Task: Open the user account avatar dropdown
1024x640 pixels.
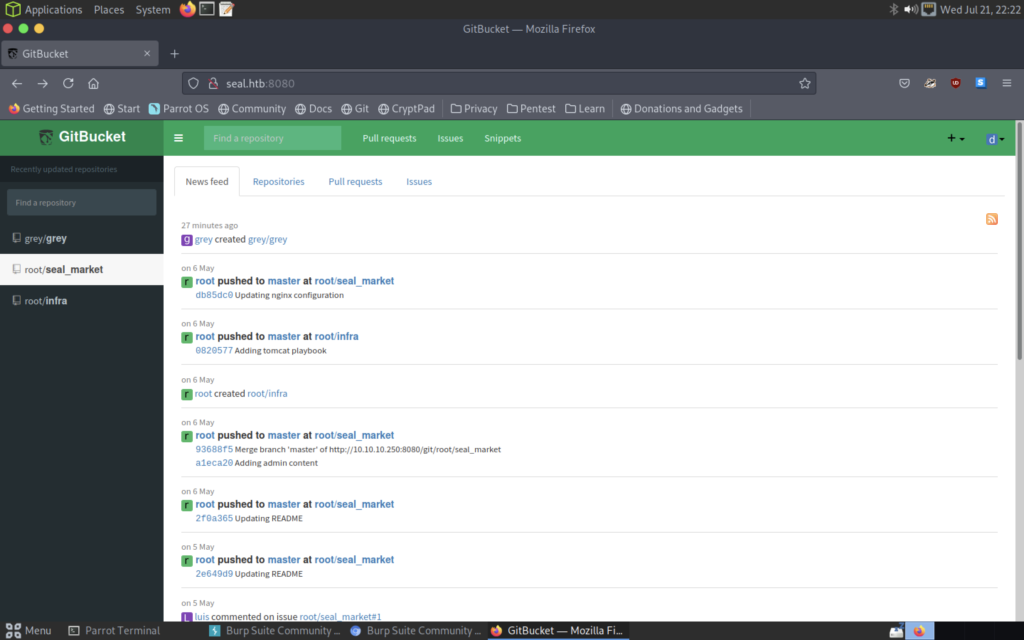Action: tap(994, 139)
